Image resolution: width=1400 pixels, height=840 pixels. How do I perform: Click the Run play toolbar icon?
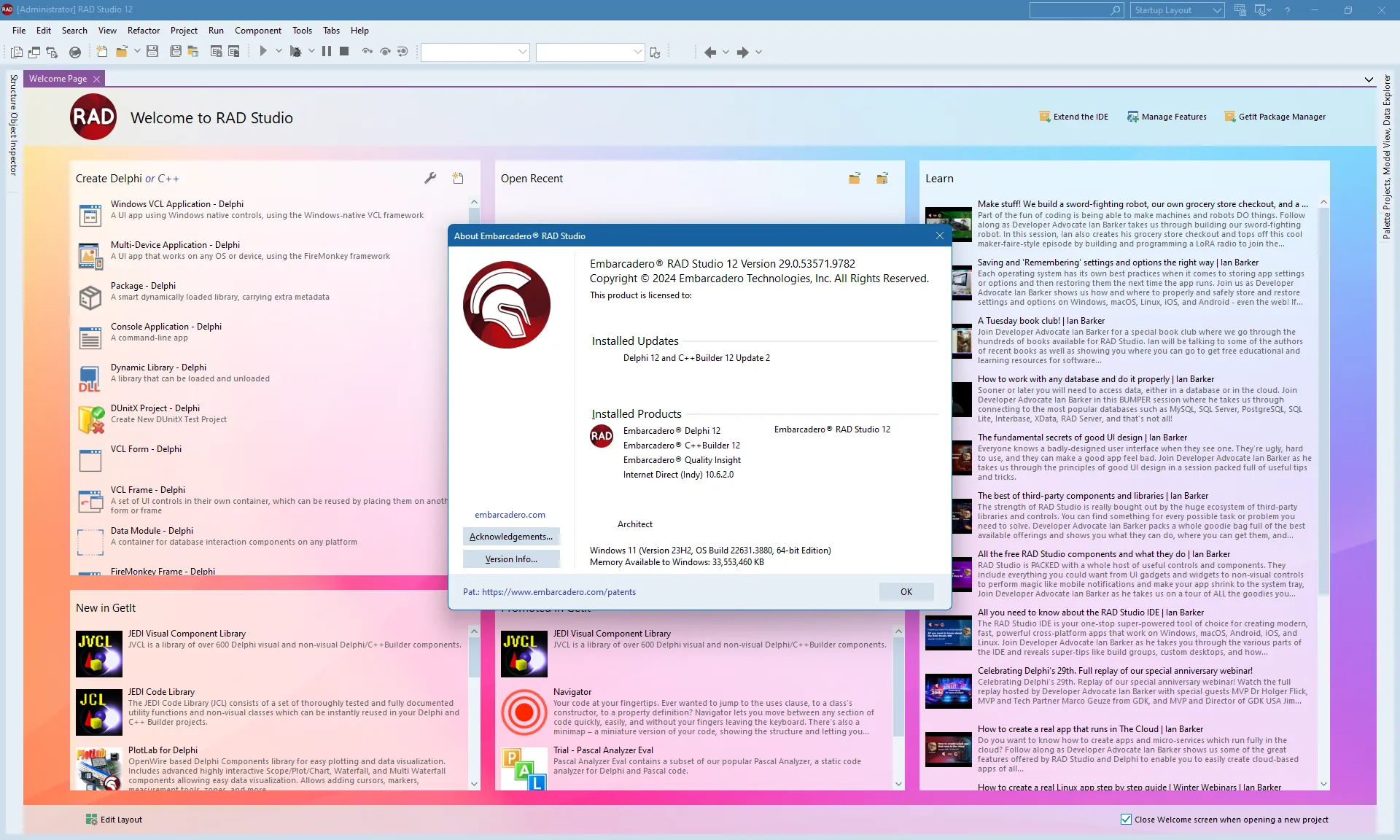click(263, 51)
